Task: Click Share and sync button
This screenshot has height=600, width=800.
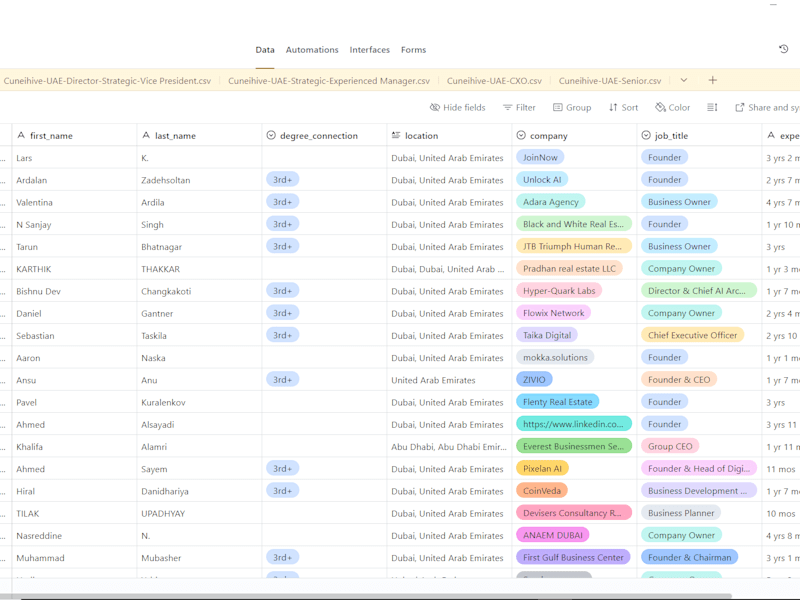Action: point(767,107)
